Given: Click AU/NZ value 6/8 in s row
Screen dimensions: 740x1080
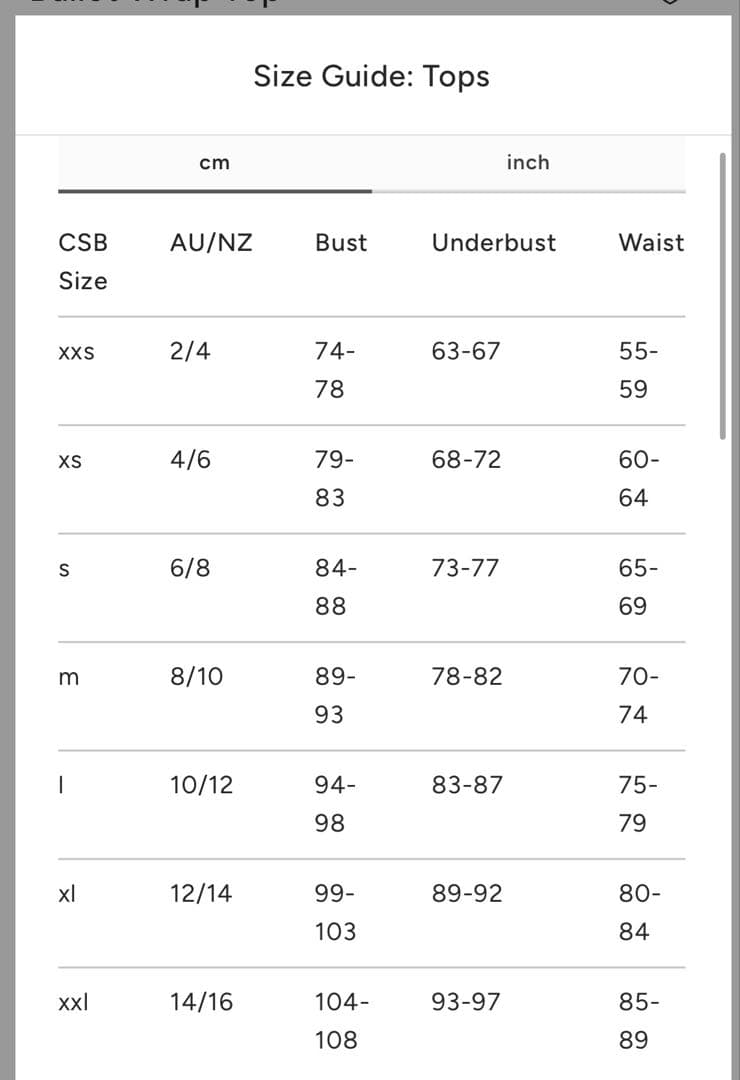Looking at the screenshot, I should (190, 569).
